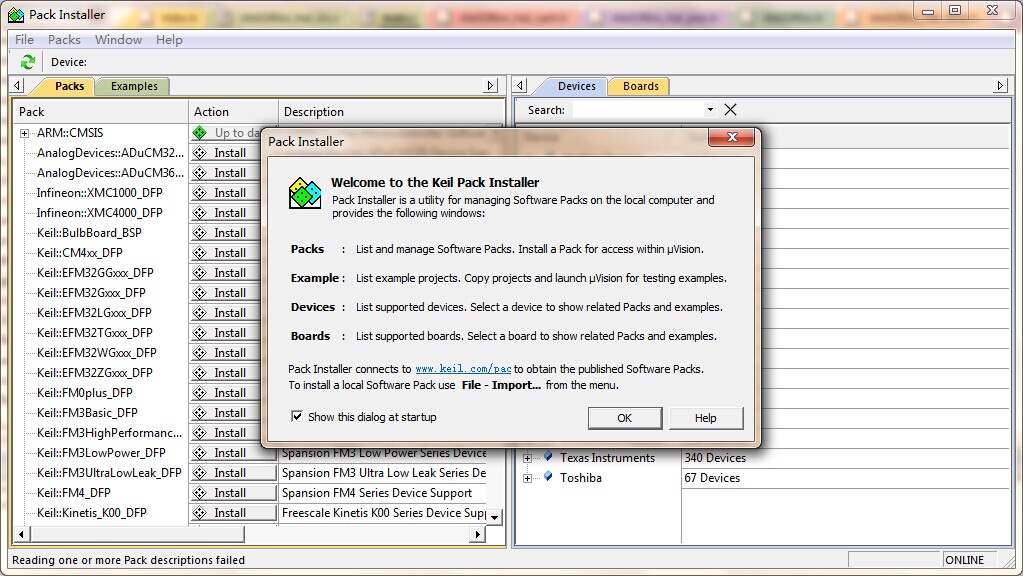Viewport: 1023px width, 576px height.
Task: Open the www.keil.com/pac link
Action: pyautogui.click(x=463, y=369)
